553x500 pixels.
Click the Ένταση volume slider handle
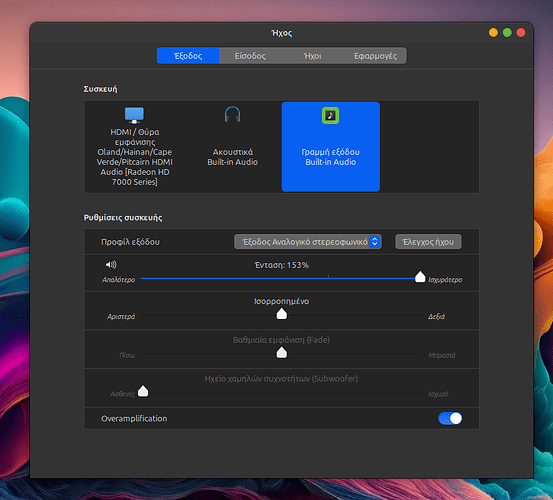[420, 277]
